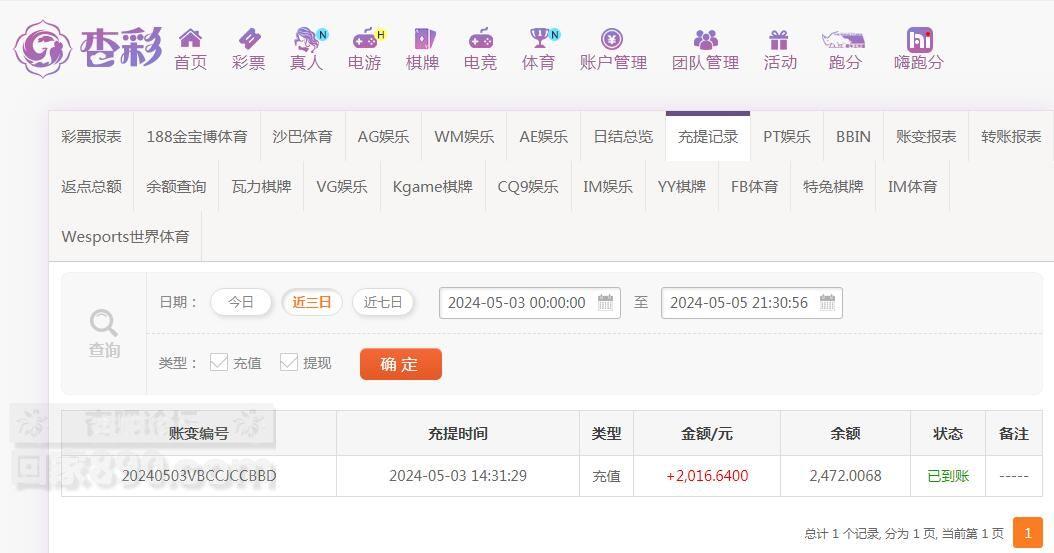The image size is (1054, 553).
Task: Select the 今日 date range option
Action: [241, 302]
